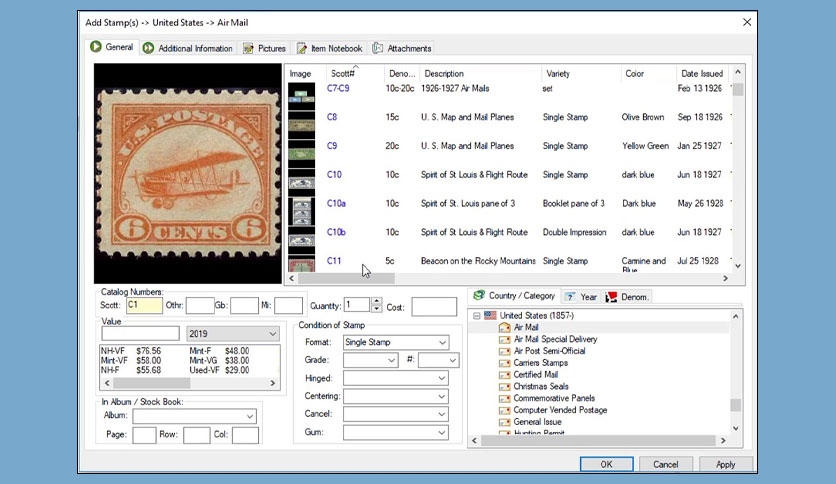Click the C11 stamp thumbnail image
This screenshot has height=484, width=836.
click(x=301, y=263)
